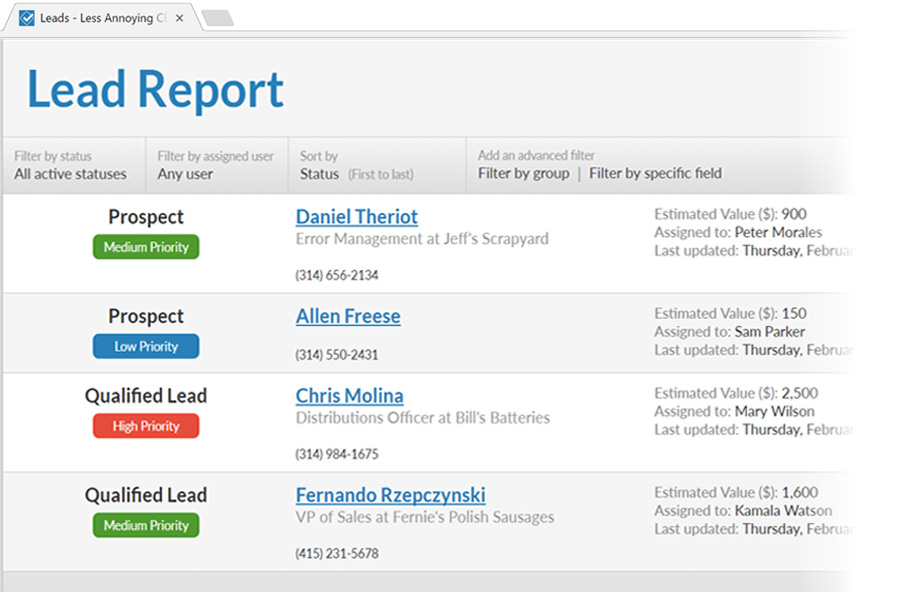
Task: Open the Allen Freese lead
Action: [x=348, y=317]
